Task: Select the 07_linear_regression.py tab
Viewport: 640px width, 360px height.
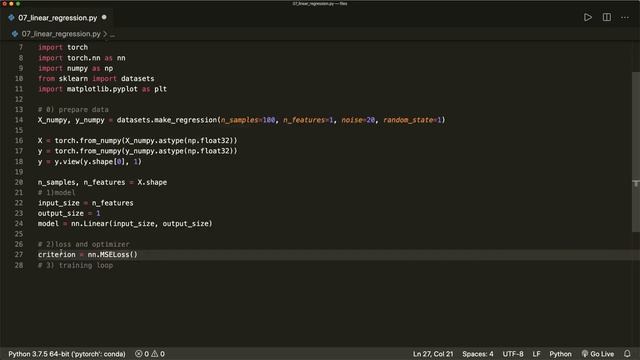Action: tap(58, 18)
